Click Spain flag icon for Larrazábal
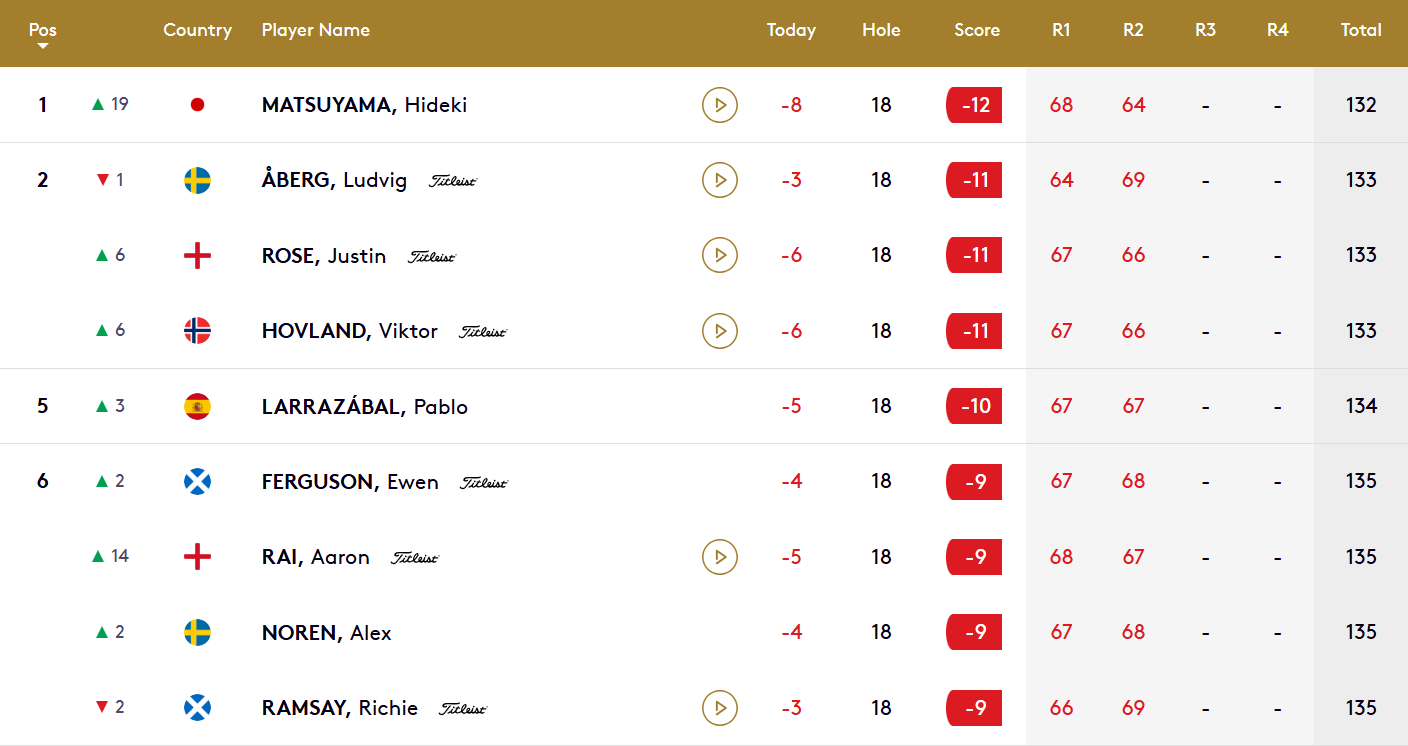 197,406
